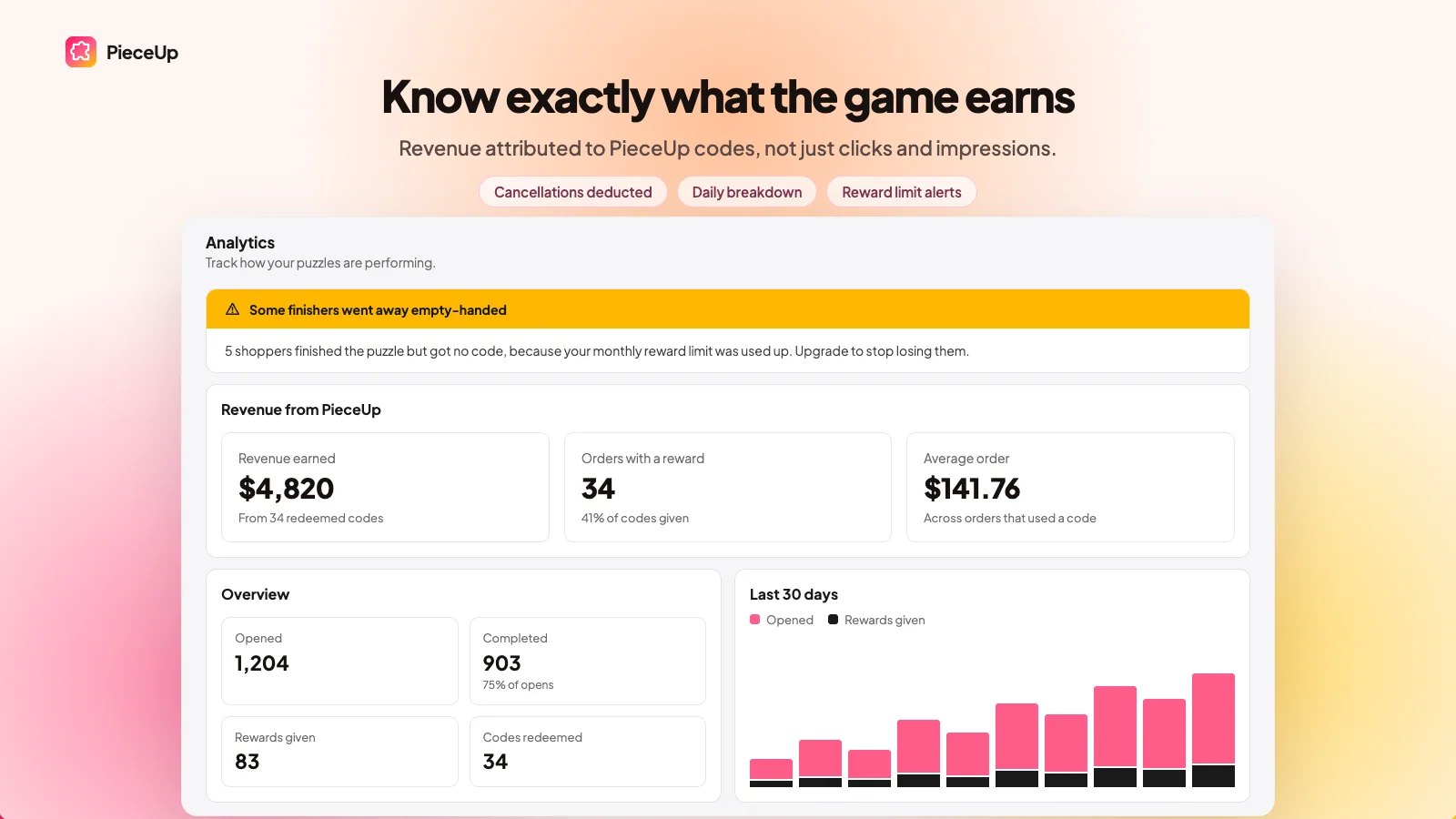Viewport: 1456px width, 819px height.
Task: Click the Average order $141.76 value
Action: pos(972,489)
